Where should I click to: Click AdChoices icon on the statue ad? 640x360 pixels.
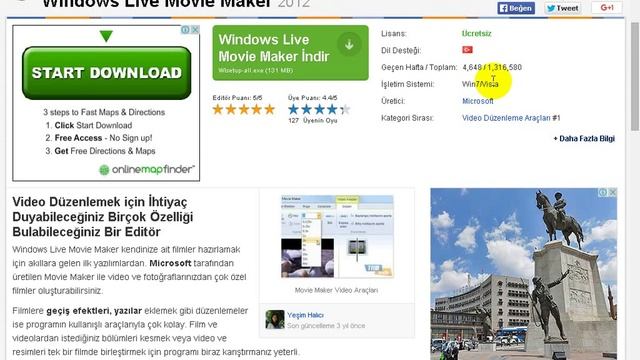point(603,192)
